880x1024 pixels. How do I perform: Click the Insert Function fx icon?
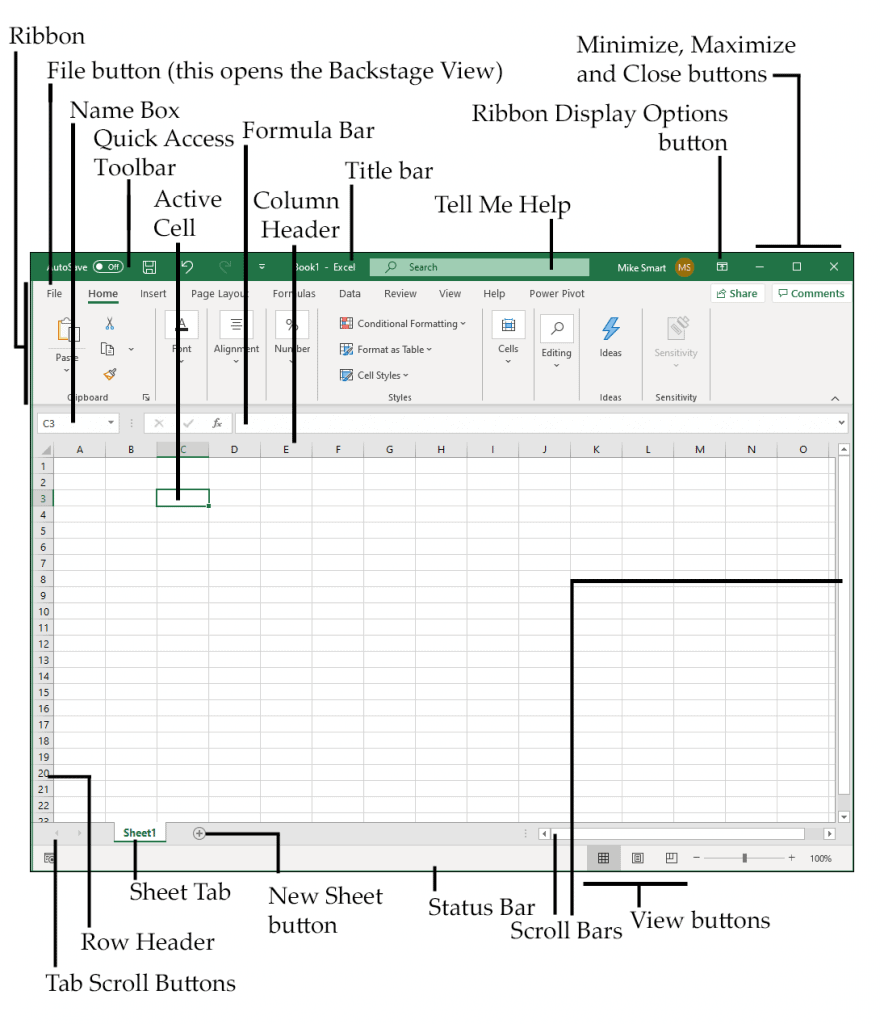coord(217,423)
